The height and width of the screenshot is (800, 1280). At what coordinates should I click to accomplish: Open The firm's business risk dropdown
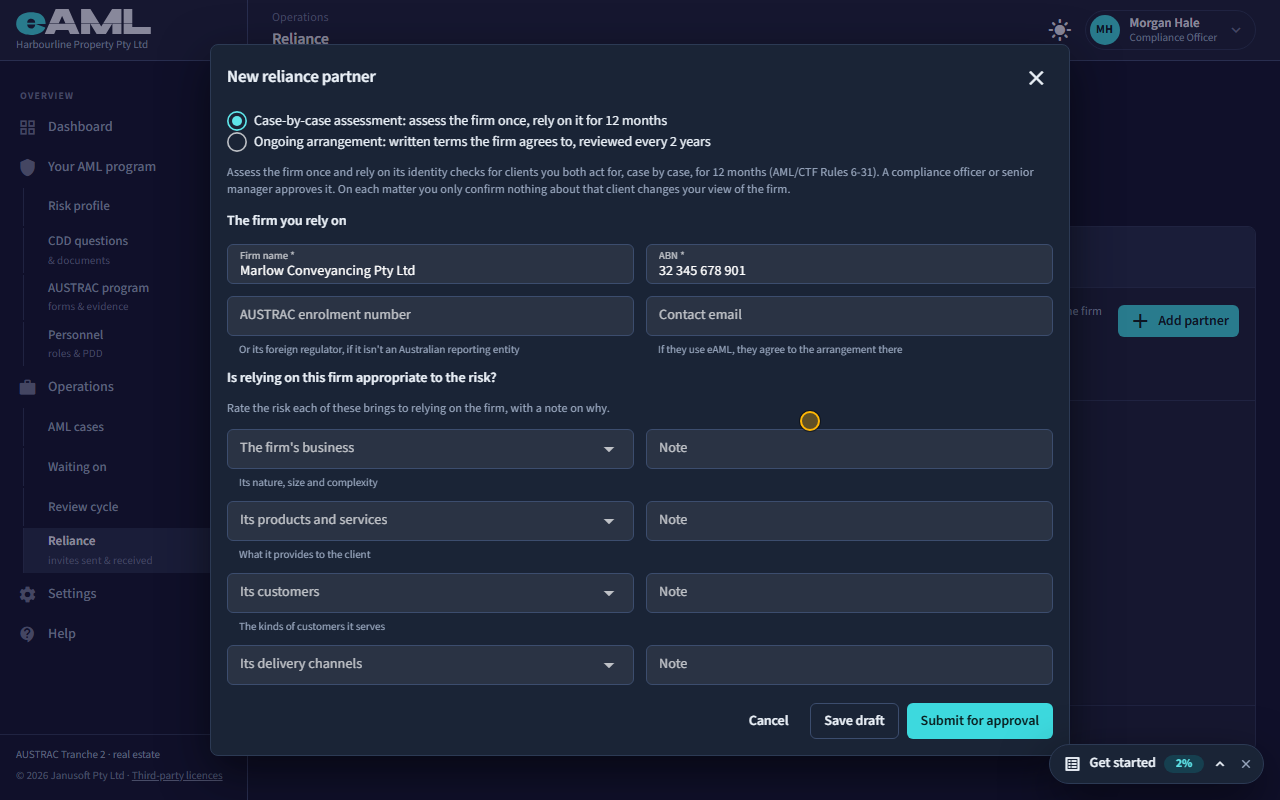tap(430, 449)
